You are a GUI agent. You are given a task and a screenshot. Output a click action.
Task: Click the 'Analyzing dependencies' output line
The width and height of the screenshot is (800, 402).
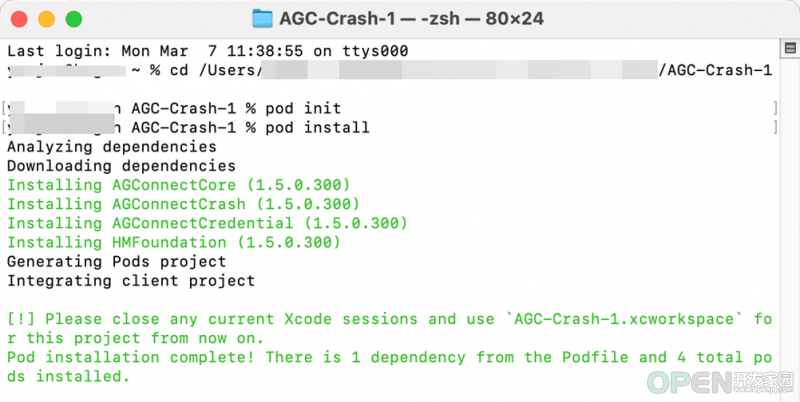(x=112, y=147)
